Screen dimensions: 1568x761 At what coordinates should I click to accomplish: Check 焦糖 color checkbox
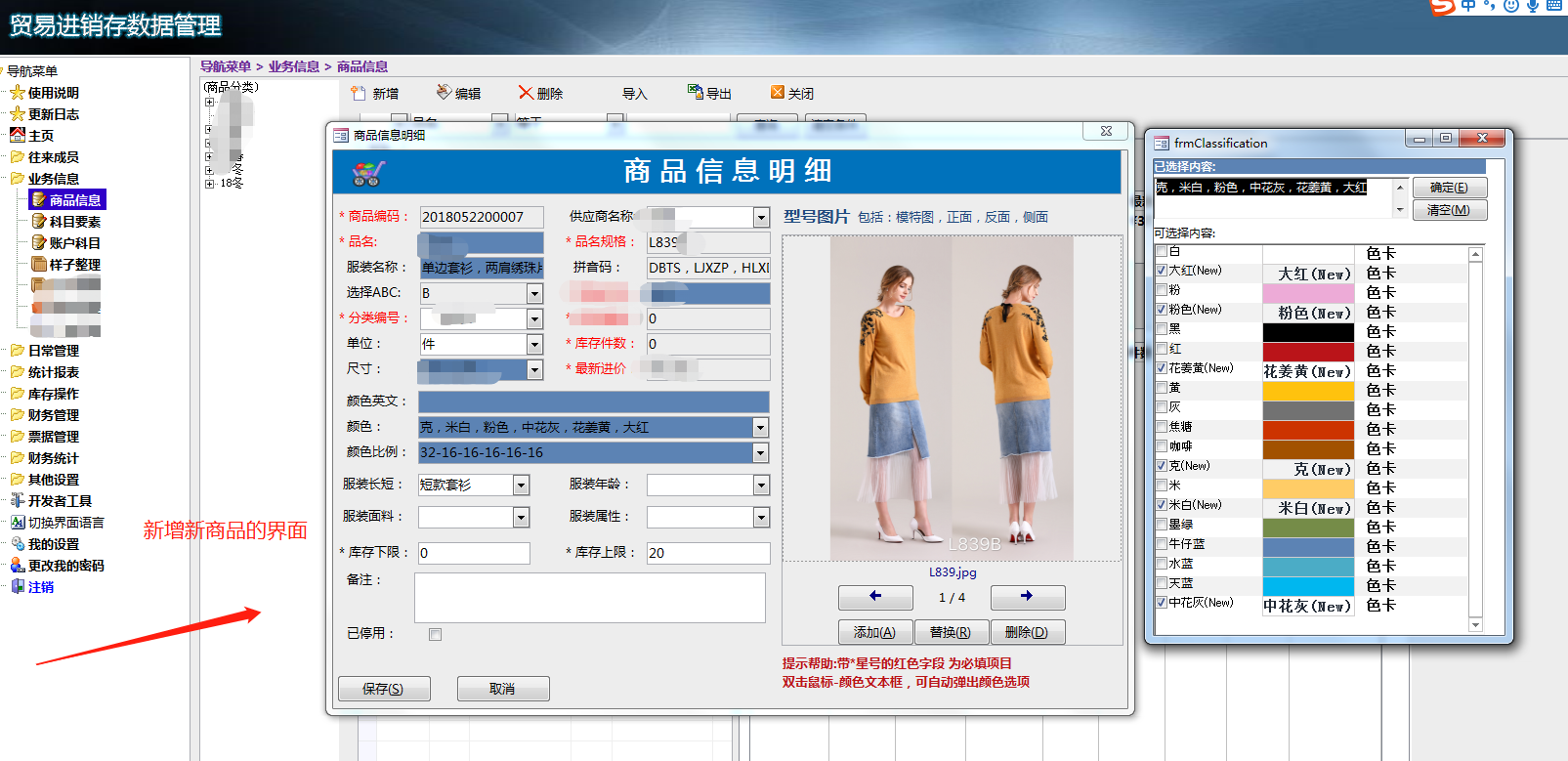[1162, 427]
